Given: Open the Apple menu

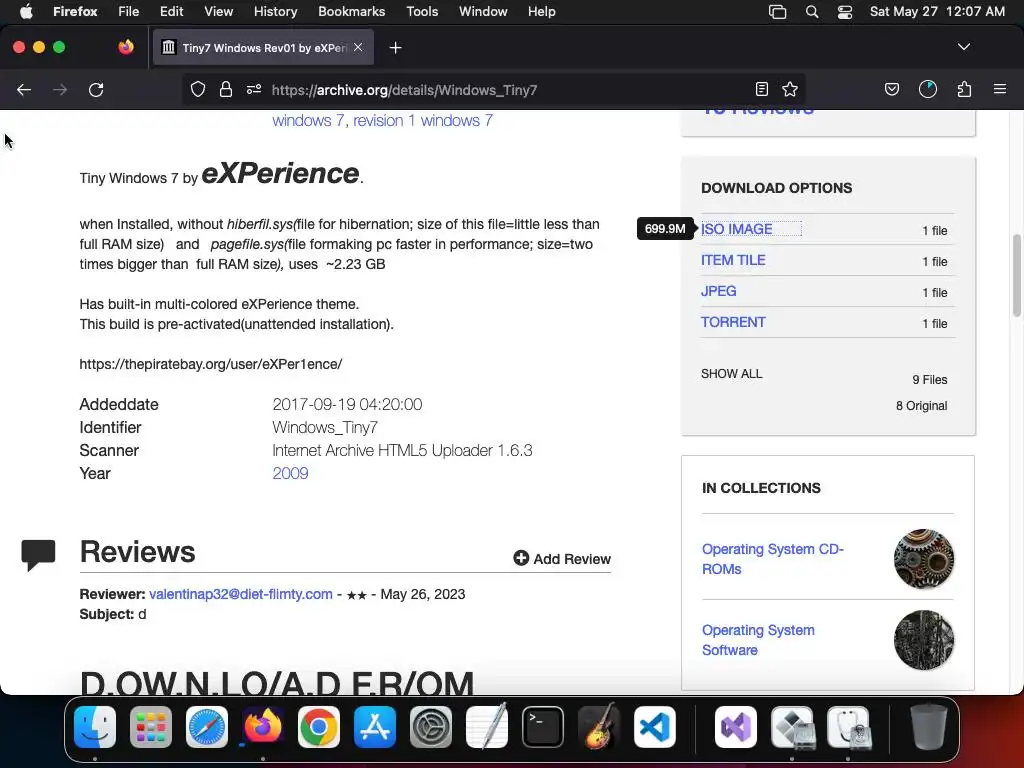Looking at the screenshot, I should coord(26,12).
